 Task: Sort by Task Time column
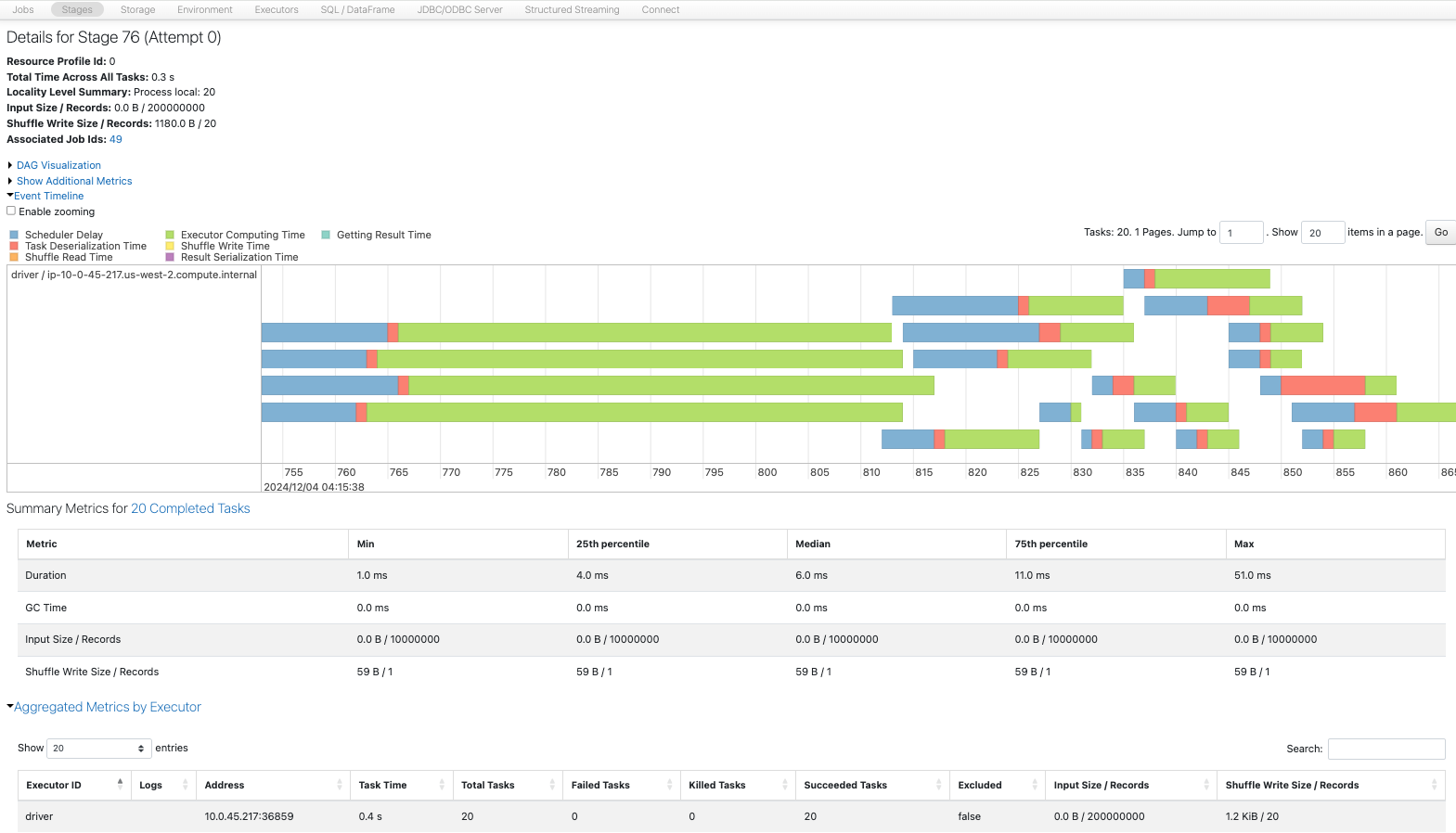(x=401, y=785)
